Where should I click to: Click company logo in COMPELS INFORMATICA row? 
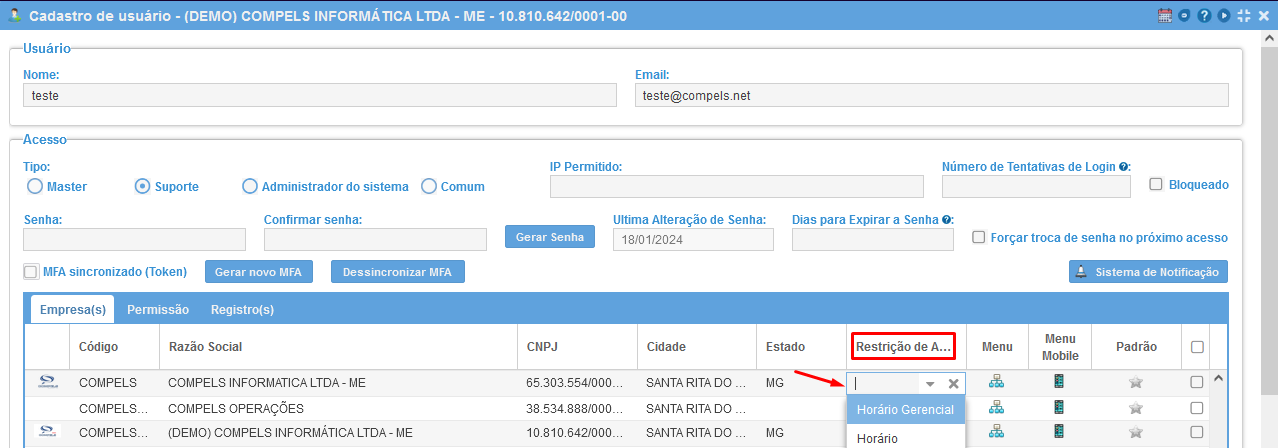(x=46, y=381)
